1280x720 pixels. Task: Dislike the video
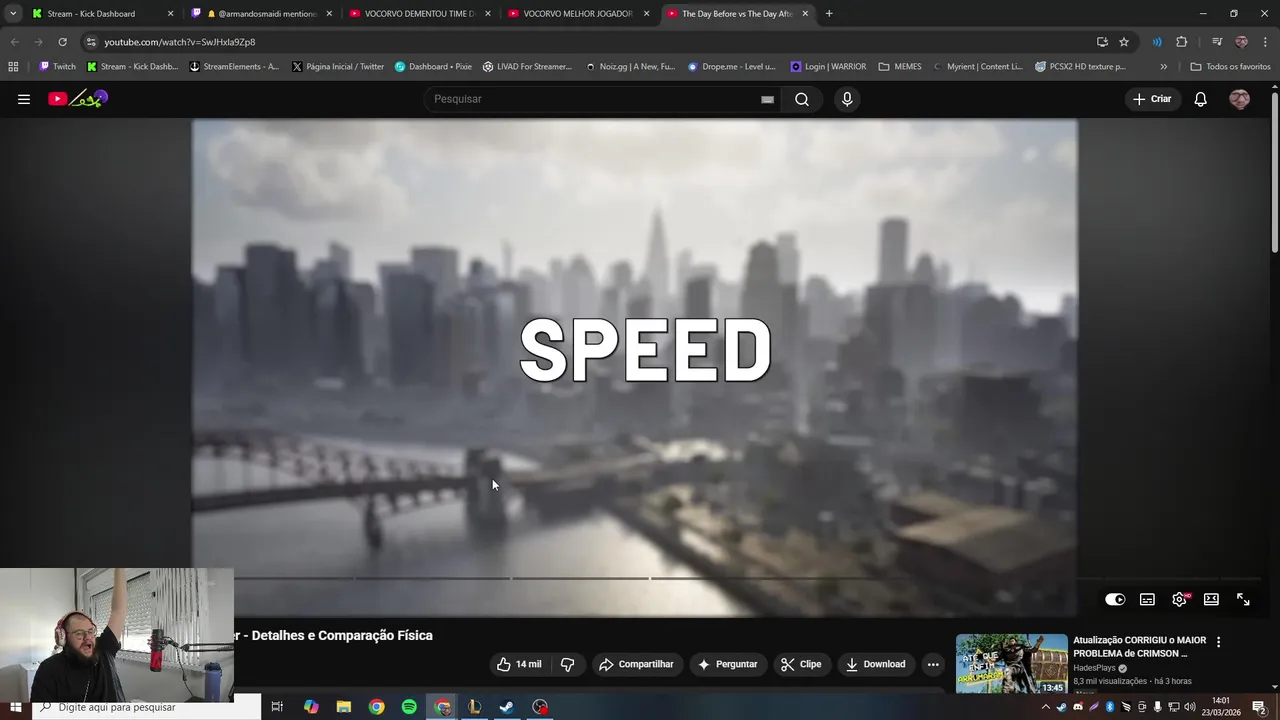[x=567, y=664]
